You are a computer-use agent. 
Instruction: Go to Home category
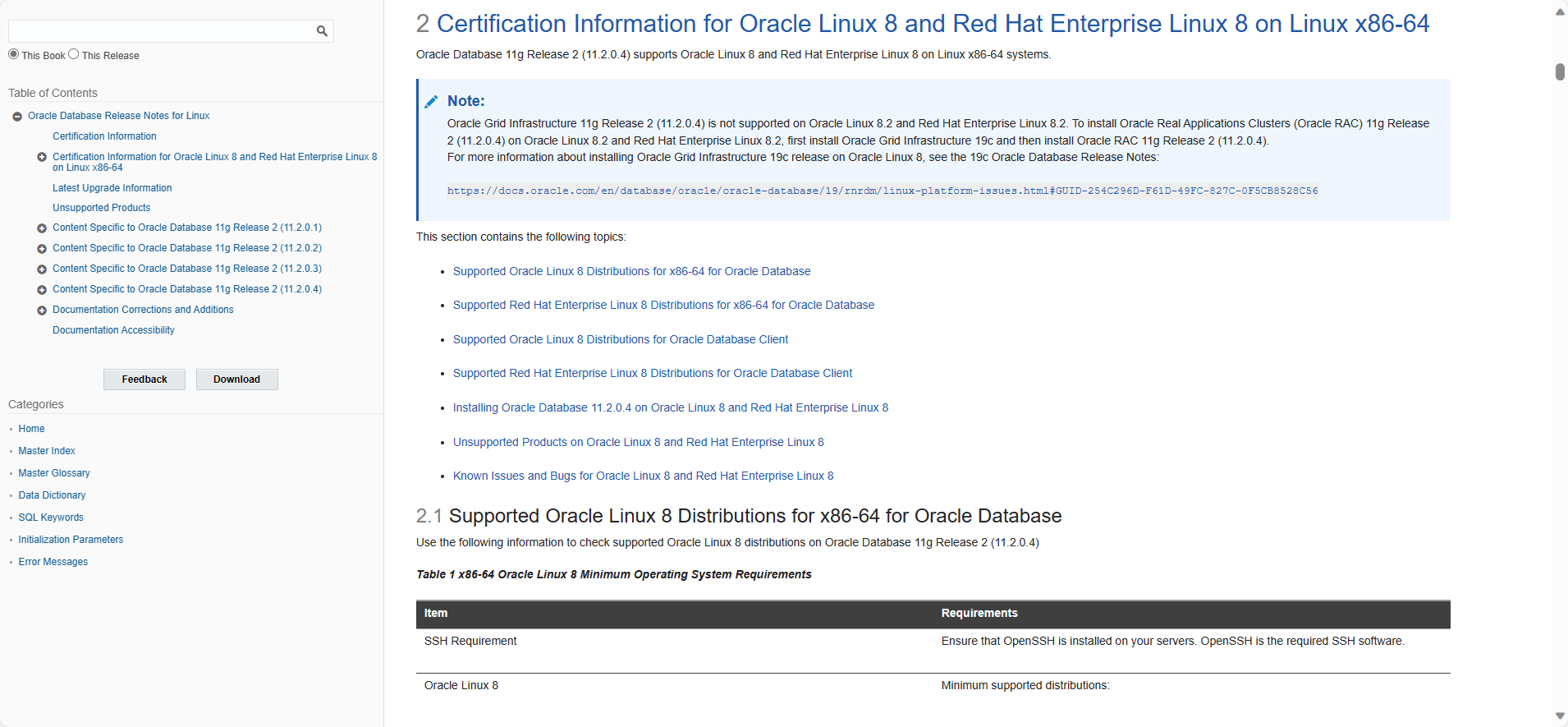tap(31, 429)
